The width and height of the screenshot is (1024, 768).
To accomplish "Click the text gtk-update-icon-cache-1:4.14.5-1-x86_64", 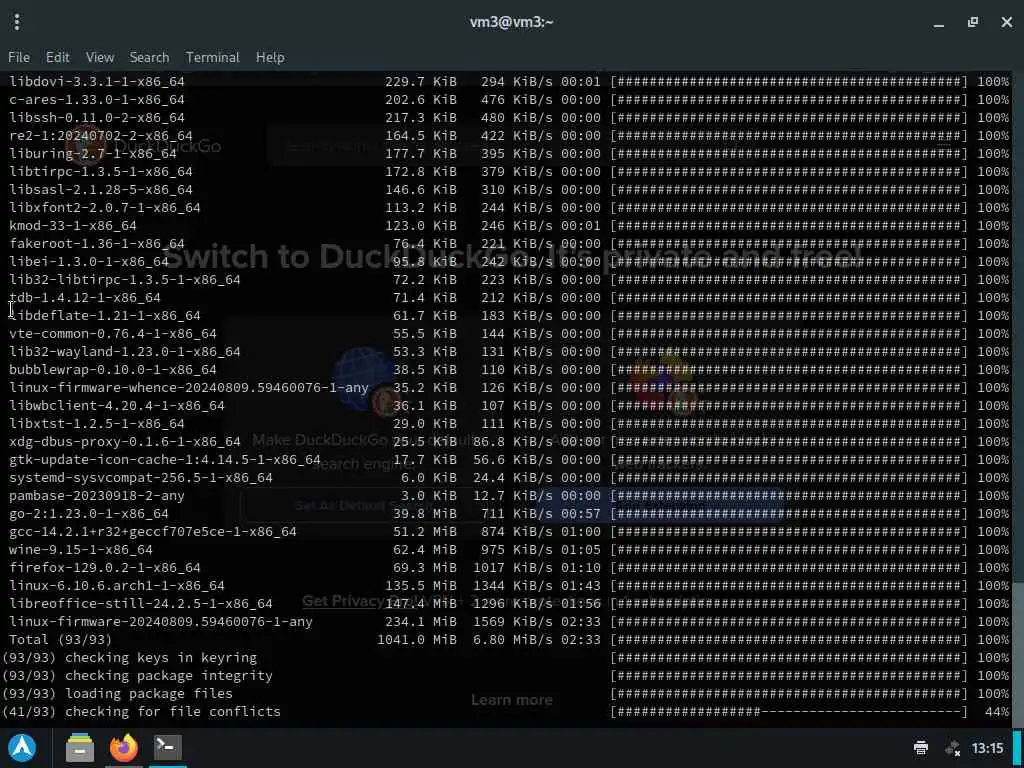I will [165, 460].
